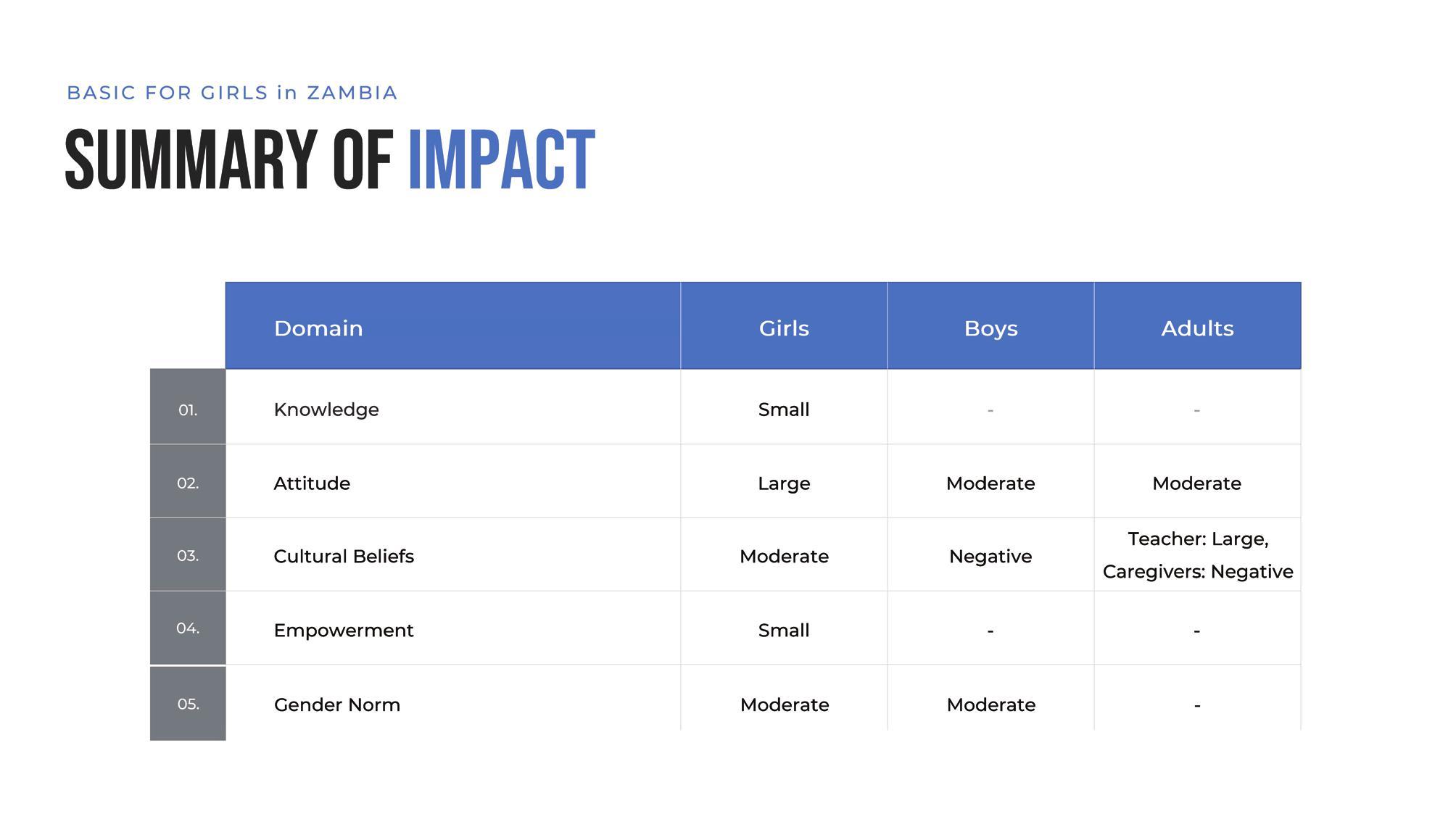This screenshot has height=819, width=1456.
Task: Select the Cultural Beliefs domain cell
Action: [453, 554]
